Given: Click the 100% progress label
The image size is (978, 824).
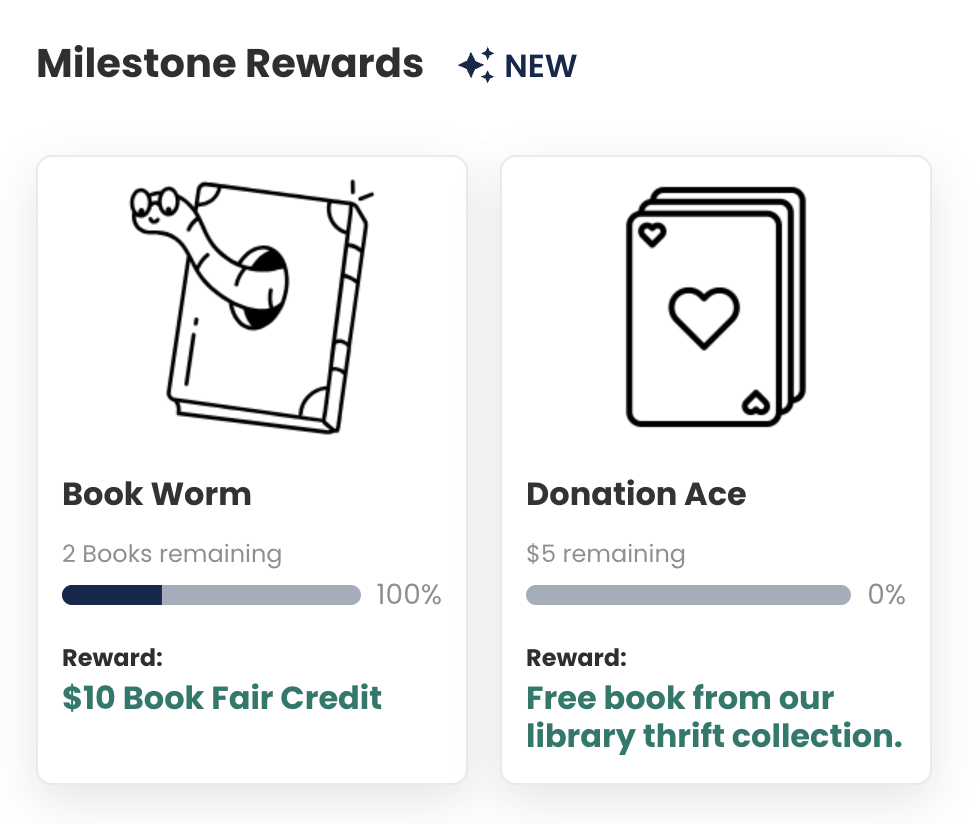Looking at the screenshot, I should tap(409, 594).
